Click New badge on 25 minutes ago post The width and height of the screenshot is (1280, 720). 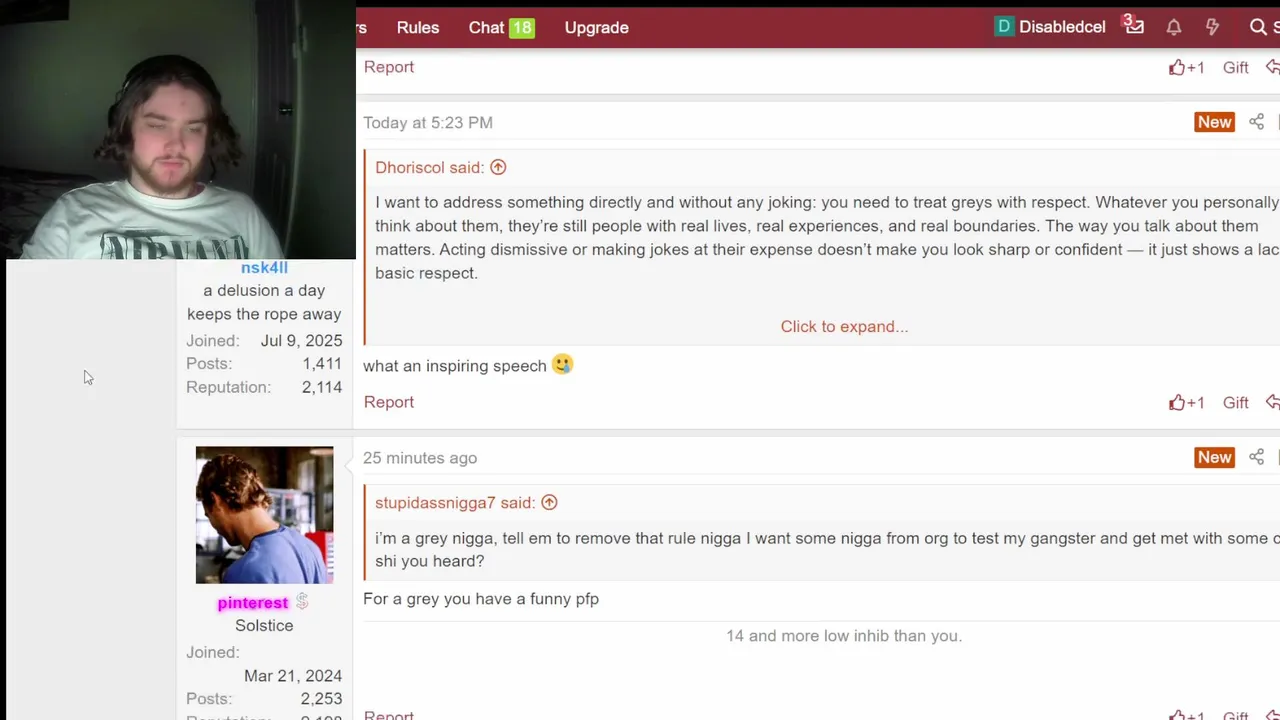coord(1214,457)
